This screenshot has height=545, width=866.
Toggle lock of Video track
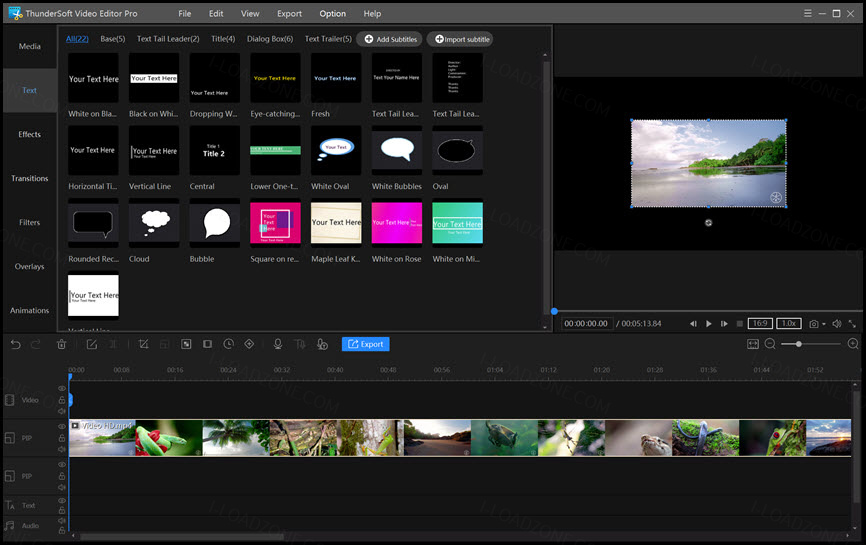[x=62, y=400]
